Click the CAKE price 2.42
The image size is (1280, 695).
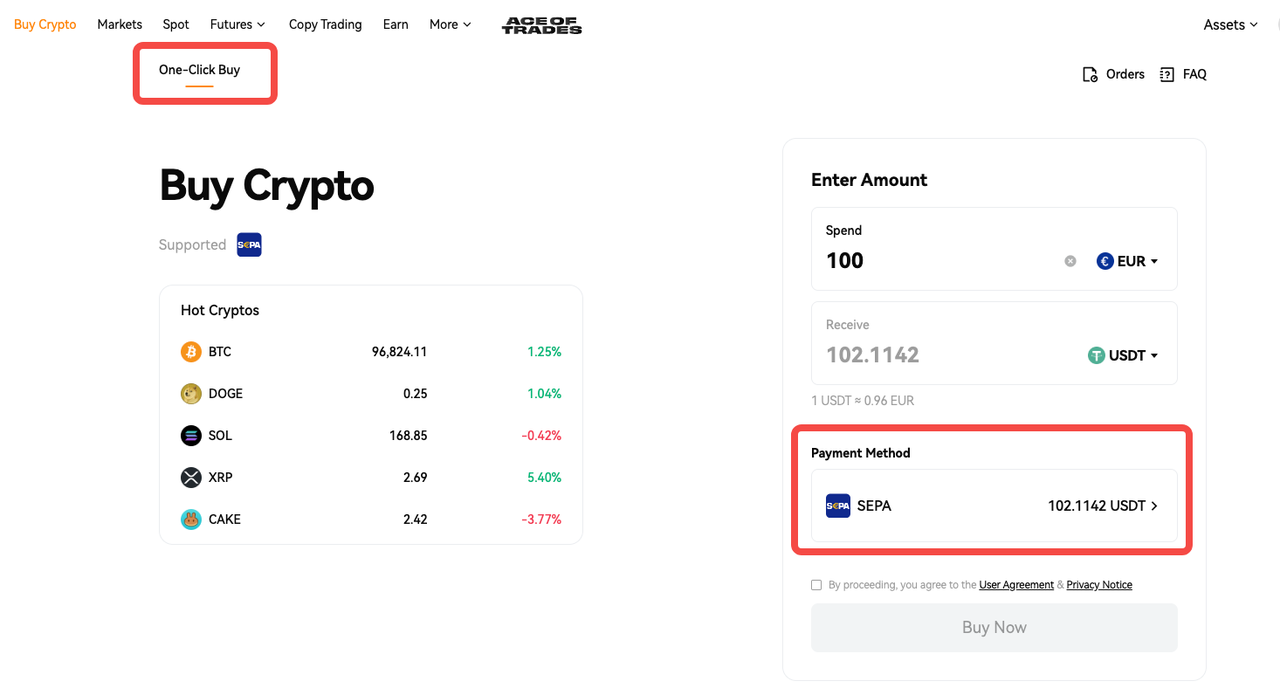coord(415,520)
